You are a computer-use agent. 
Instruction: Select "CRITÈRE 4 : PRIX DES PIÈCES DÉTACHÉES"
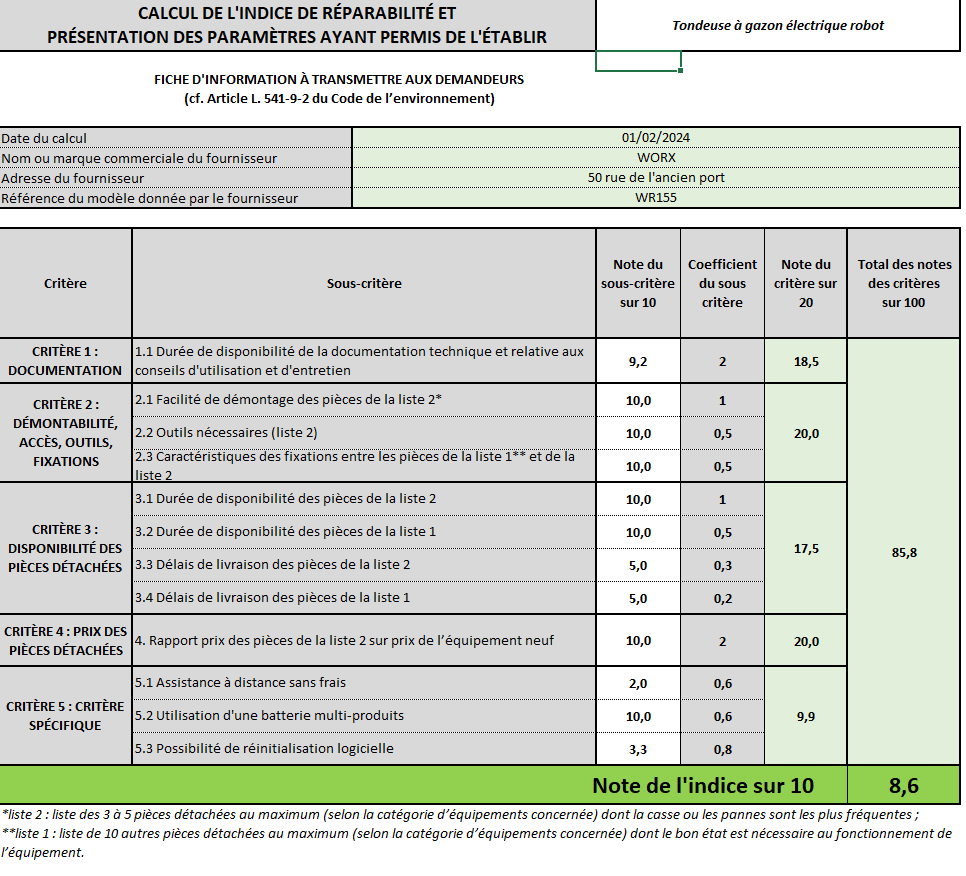65,641
